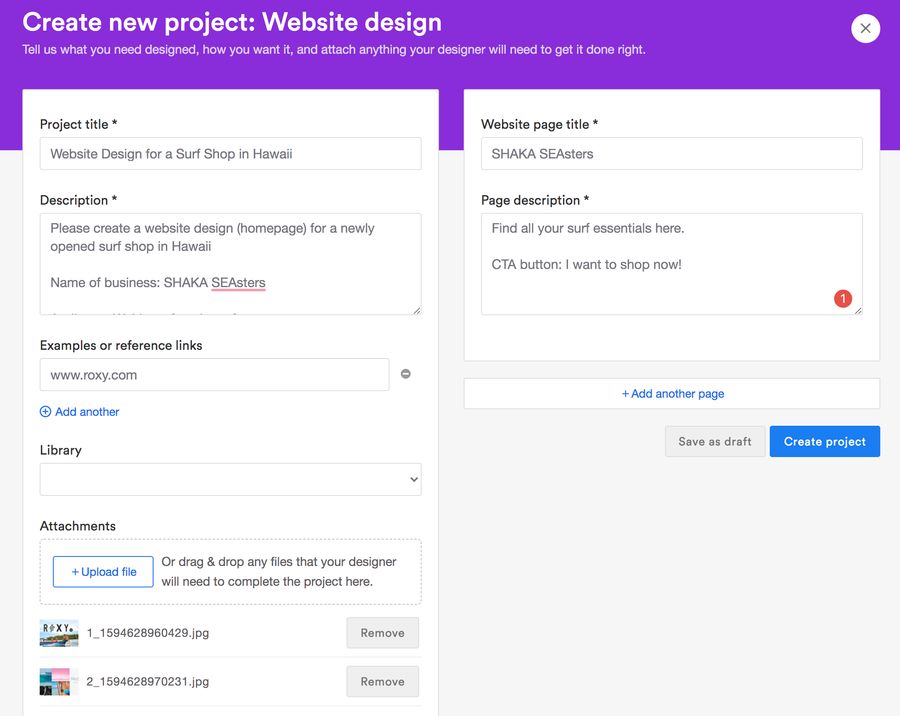Click the plus icon beside Add another
The height and width of the screenshot is (716, 900).
tap(45, 412)
